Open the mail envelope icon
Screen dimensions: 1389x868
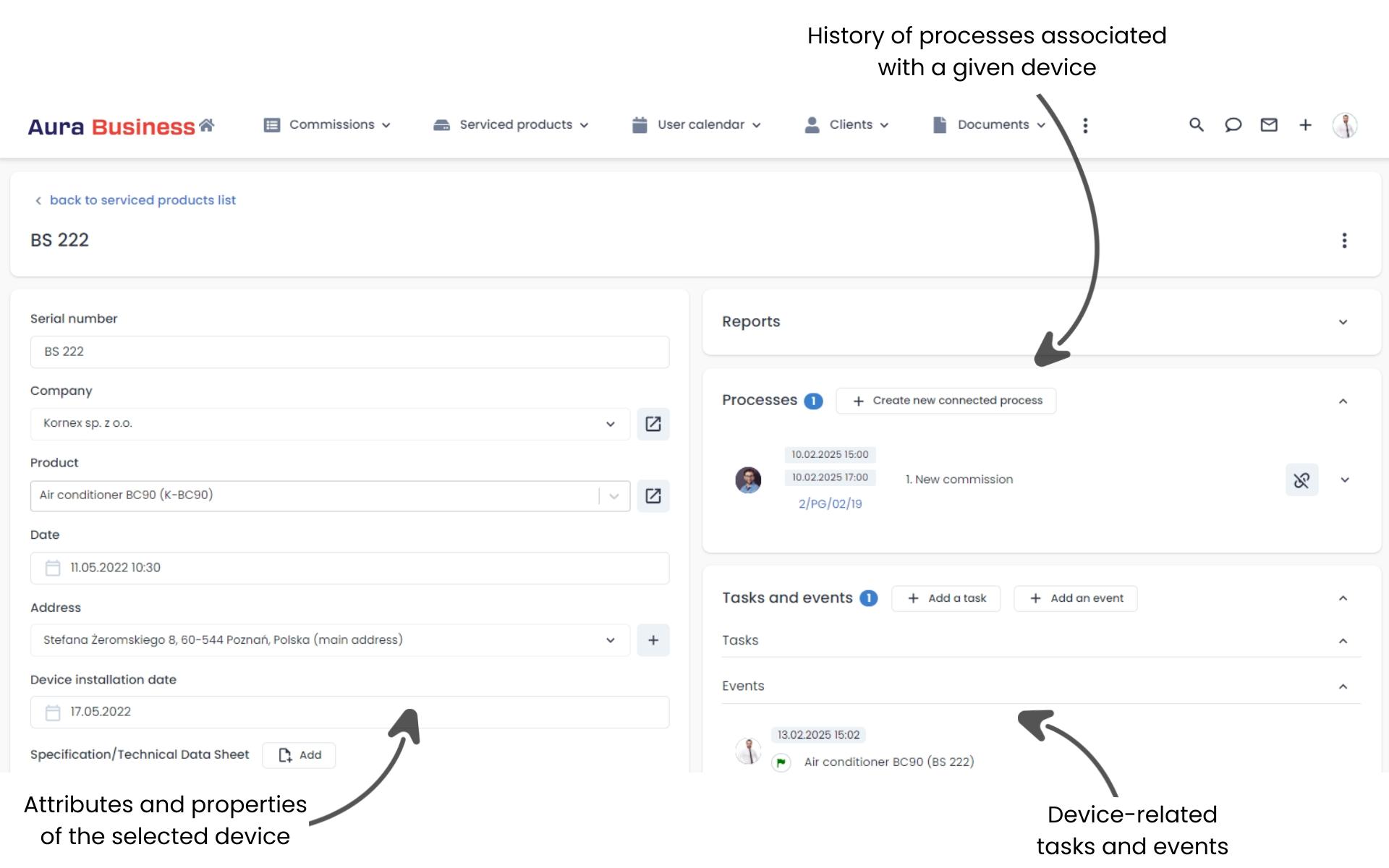1269,124
